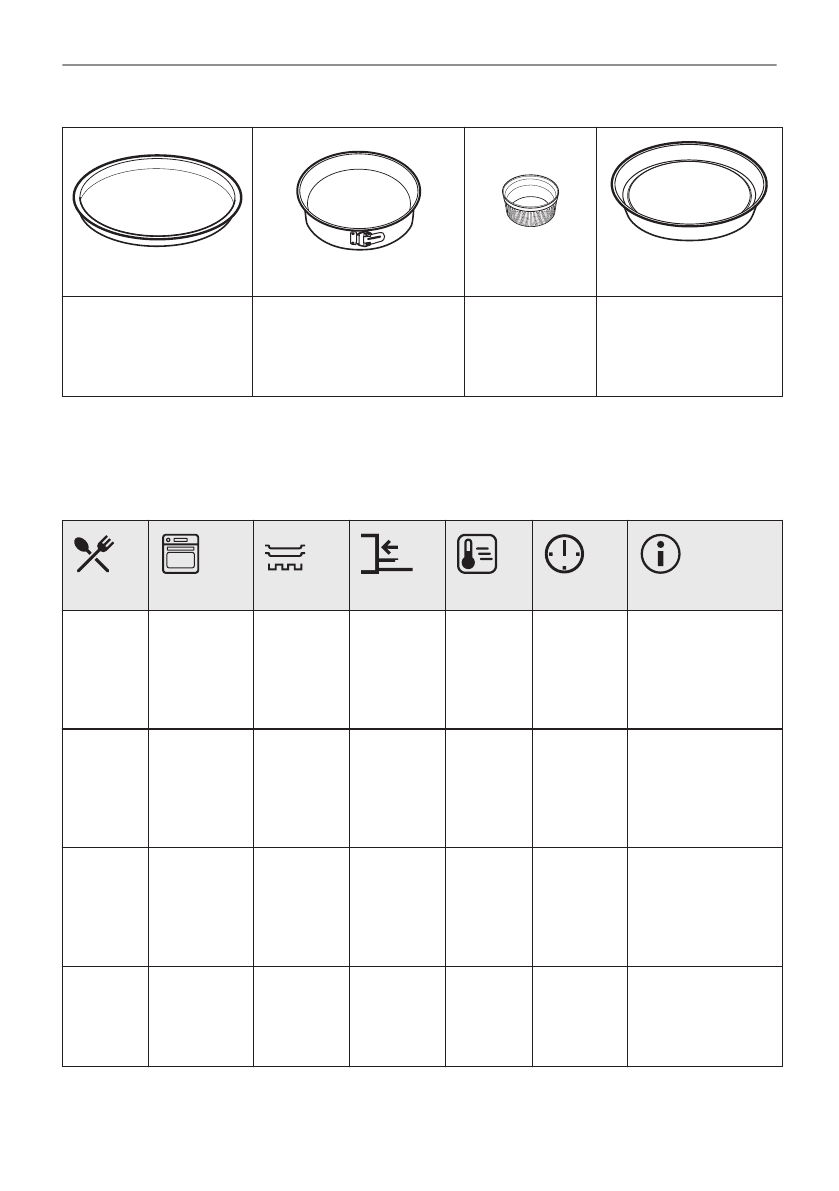Click the empty caption cell below pizza pan
This screenshot has height=1191, width=839.
(x=157, y=346)
